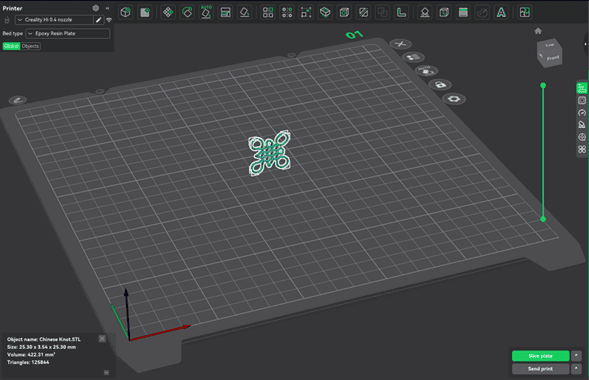Click the Top face of view cube
This screenshot has width=589, height=380.
(x=550, y=45)
